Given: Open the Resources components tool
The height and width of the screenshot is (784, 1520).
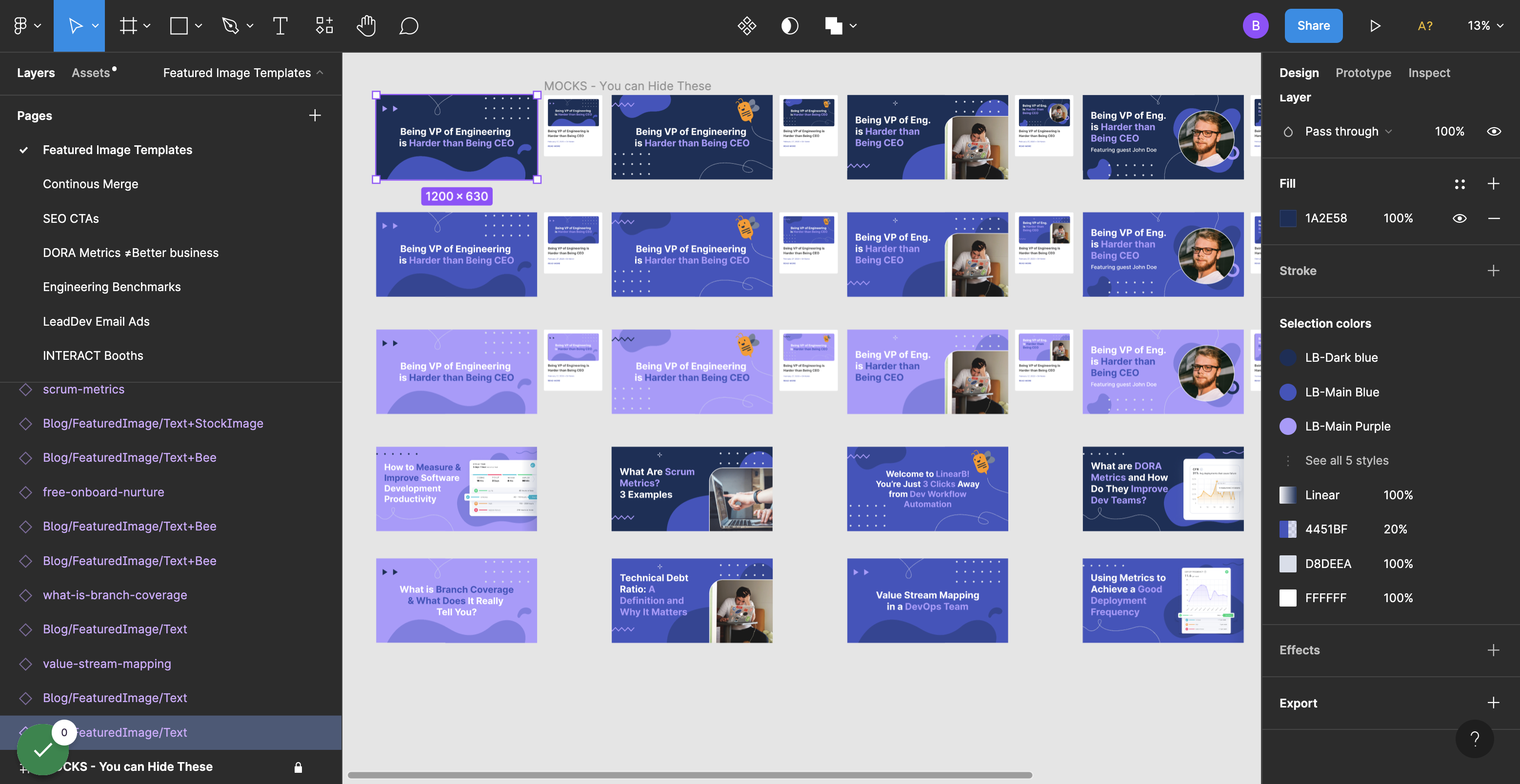Looking at the screenshot, I should point(324,25).
